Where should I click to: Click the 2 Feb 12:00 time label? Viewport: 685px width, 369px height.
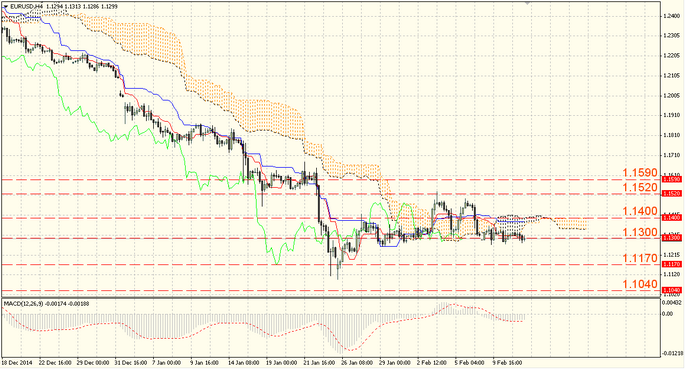pos(432,363)
